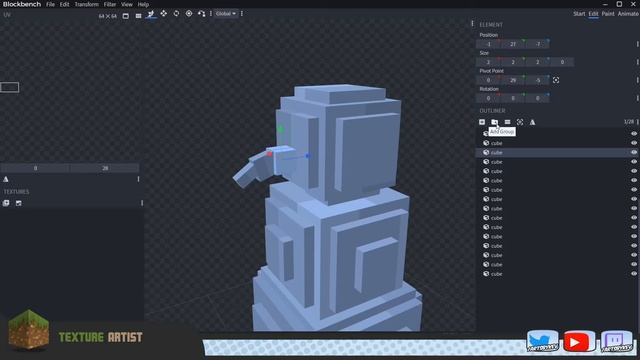Click the blue Z-axis gizmo handle
The height and width of the screenshot is (360, 640).
pyautogui.click(x=308, y=156)
